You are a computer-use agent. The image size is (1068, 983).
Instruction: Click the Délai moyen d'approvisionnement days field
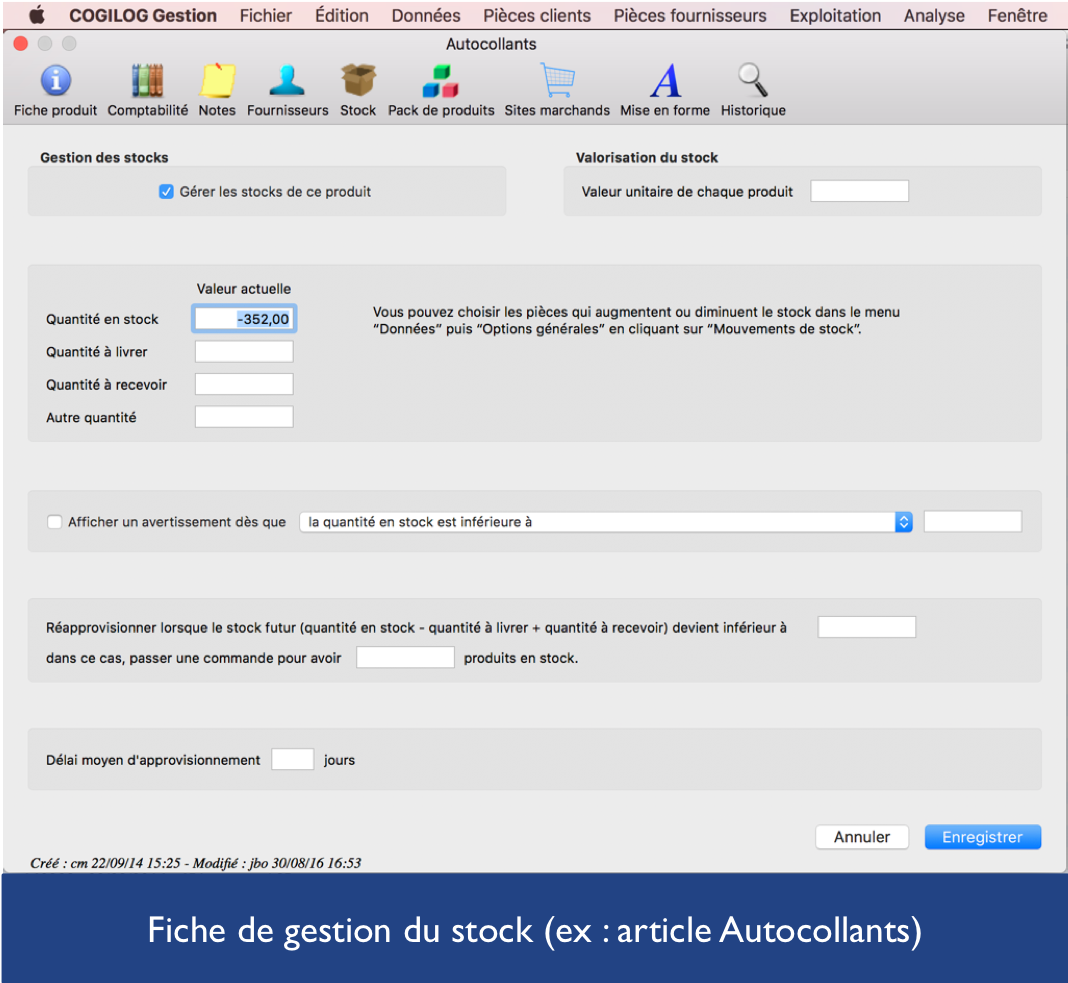293,760
